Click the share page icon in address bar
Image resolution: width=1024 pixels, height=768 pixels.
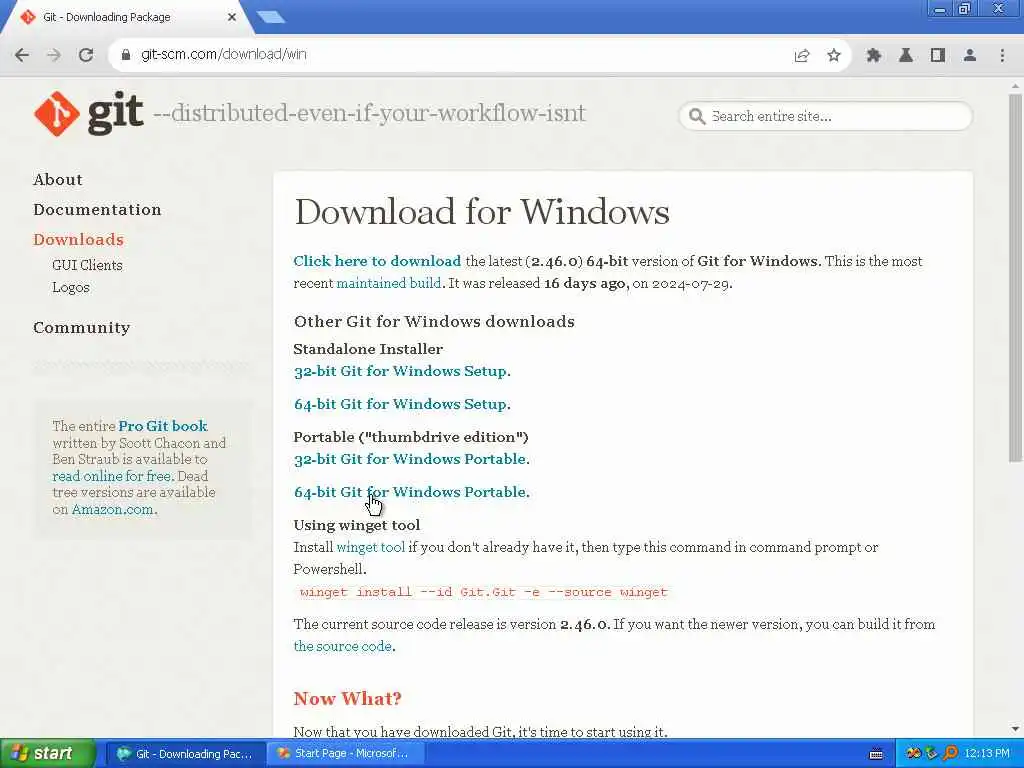tap(801, 56)
